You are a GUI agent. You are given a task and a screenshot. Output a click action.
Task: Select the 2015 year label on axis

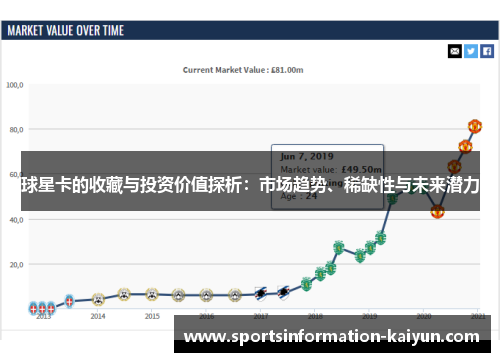pos(152,316)
